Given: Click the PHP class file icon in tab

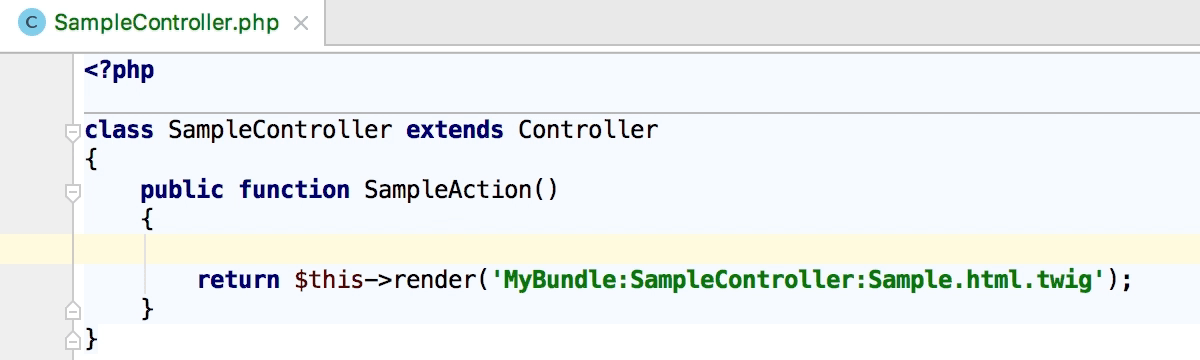Looking at the screenshot, I should coord(32,22).
